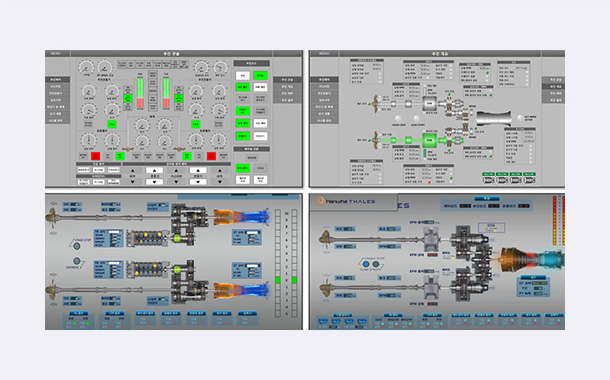Click the green cell in the left numbered level column
610x380 pixels.
(x=278, y=280)
